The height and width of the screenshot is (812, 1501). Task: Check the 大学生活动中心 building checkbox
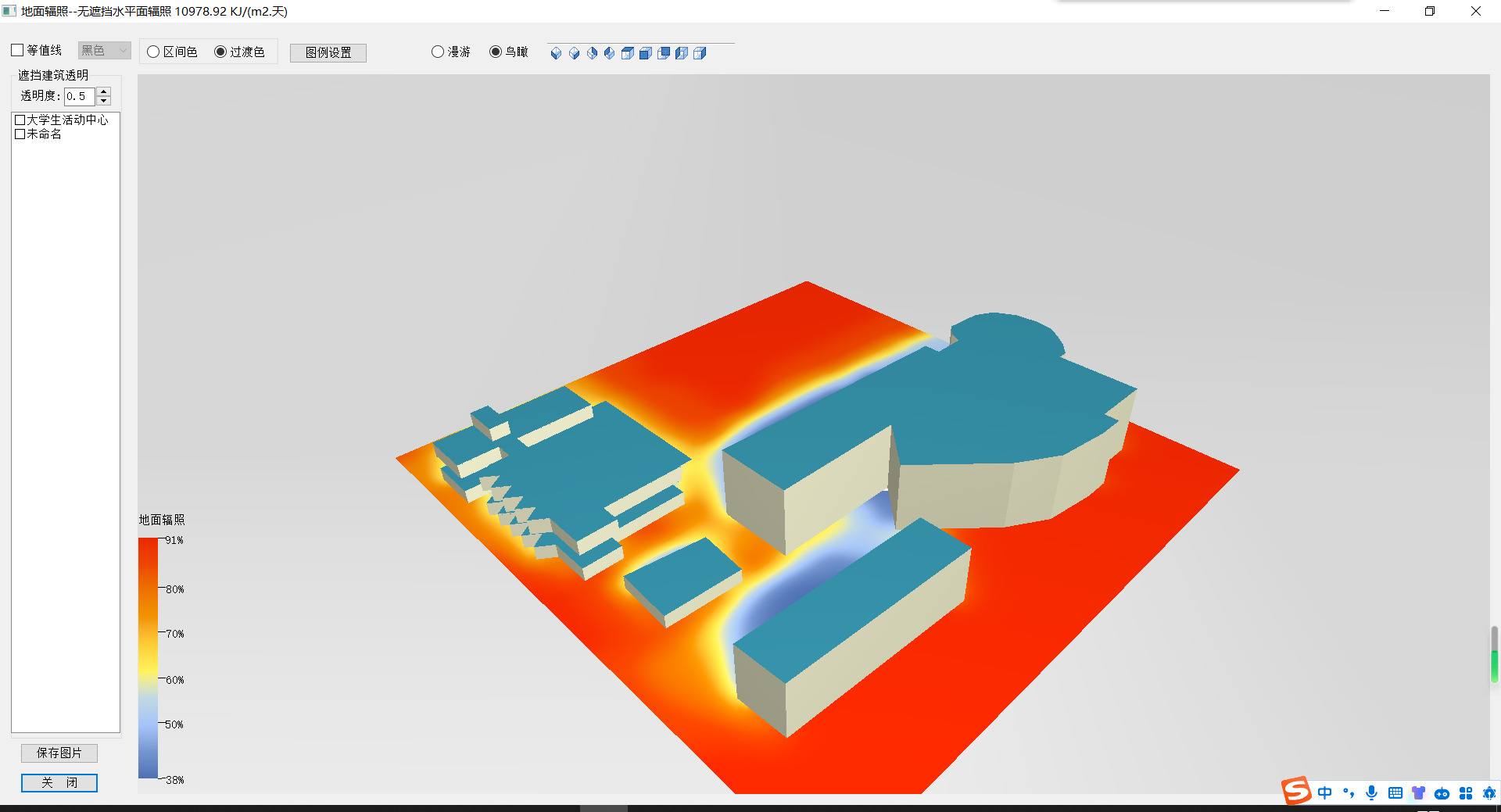(20, 120)
